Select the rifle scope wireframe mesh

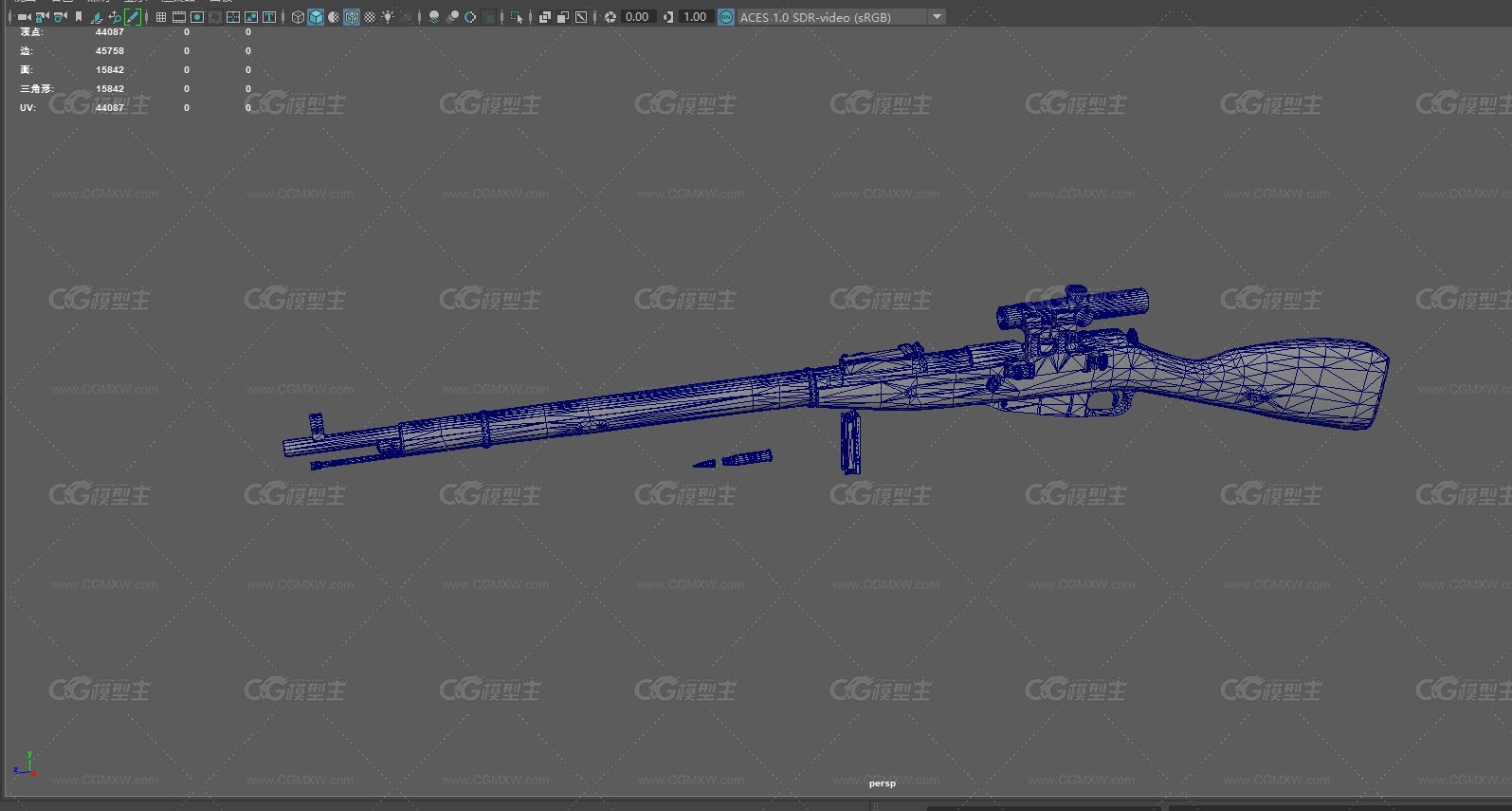point(1072,308)
